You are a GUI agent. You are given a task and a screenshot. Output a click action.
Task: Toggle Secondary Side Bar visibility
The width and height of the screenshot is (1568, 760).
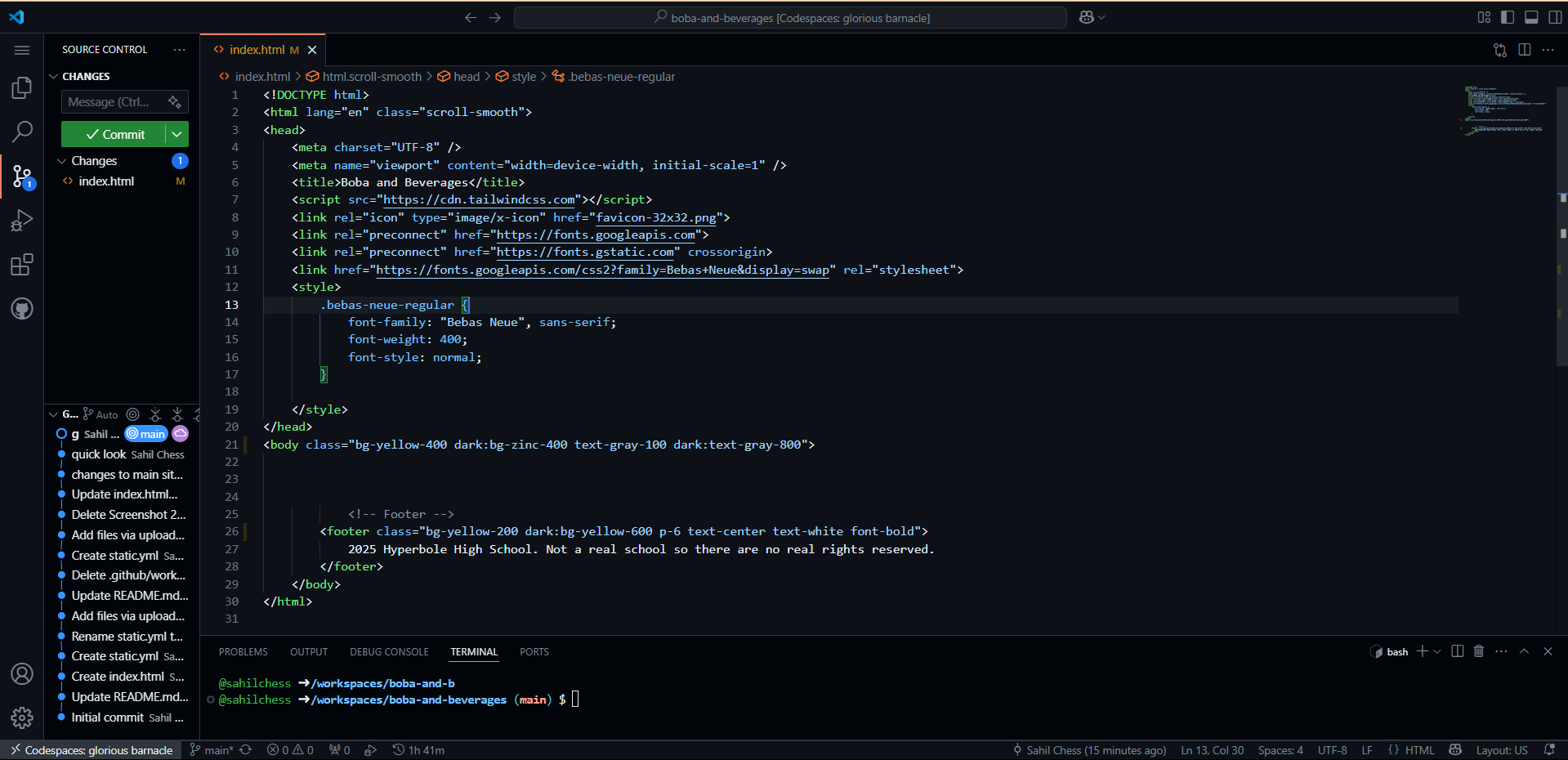point(1556,17)
